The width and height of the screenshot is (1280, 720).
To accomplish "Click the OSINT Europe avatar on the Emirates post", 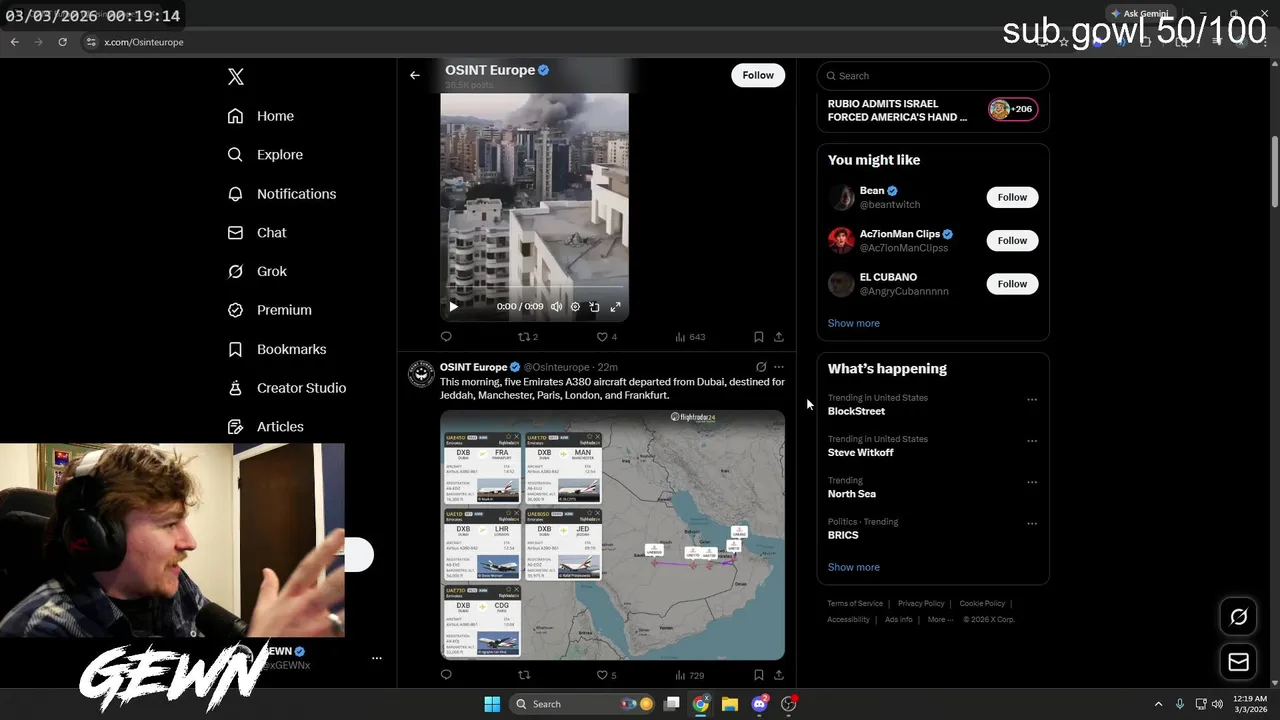I will coord(421,374).
